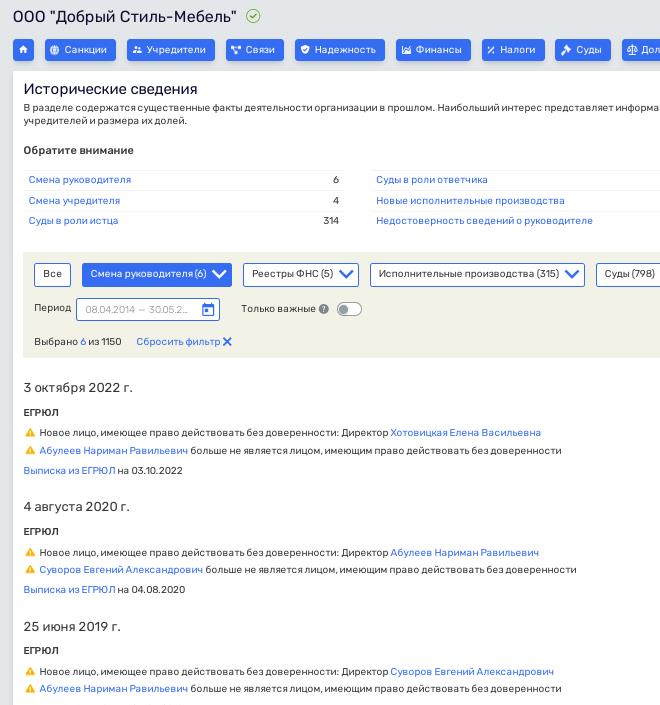Open the Суды tab
Viewport: 660px width, 705px height.
tap(583, 49)
